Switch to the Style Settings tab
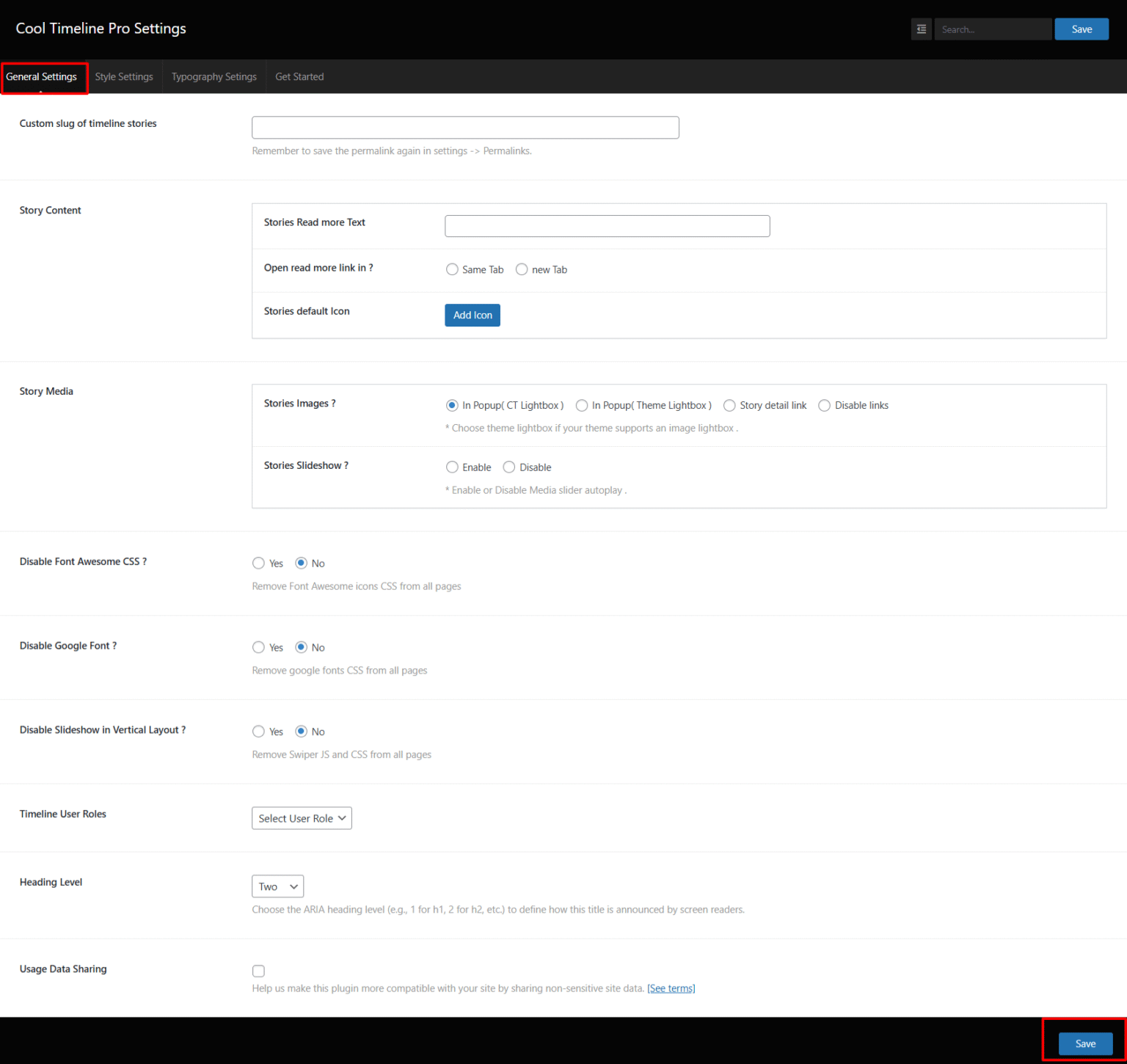The width and height of the screenshot is (1127, 1064). 124,76
